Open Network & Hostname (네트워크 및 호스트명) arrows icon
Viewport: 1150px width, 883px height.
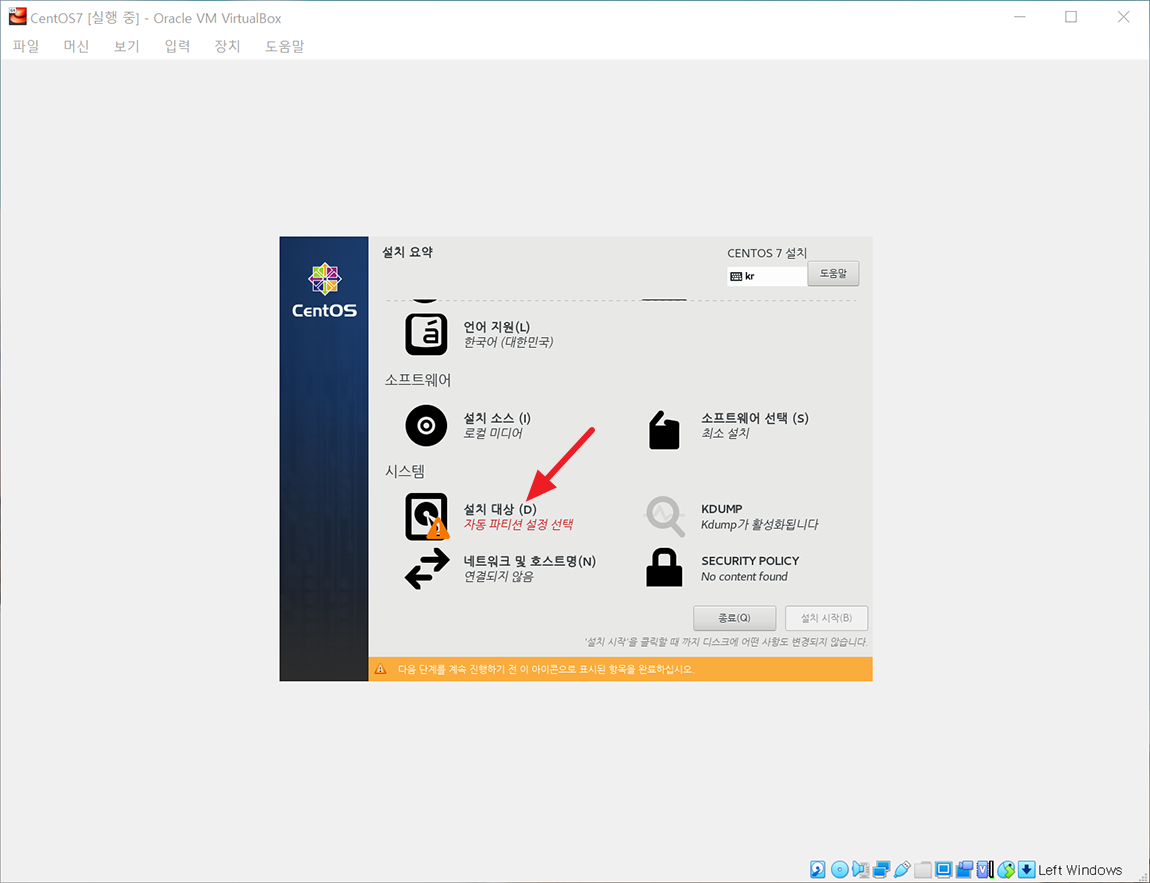[x=427, y=568]
